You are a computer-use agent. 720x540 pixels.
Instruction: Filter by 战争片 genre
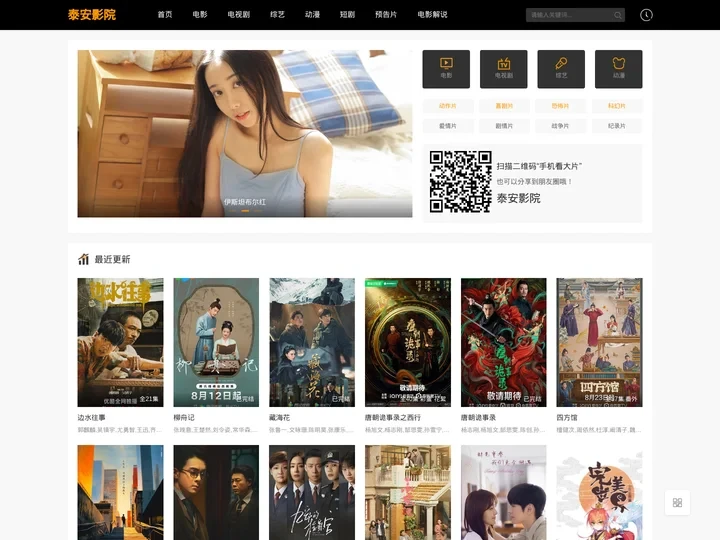pyautogui.click(x=561, y=126)
